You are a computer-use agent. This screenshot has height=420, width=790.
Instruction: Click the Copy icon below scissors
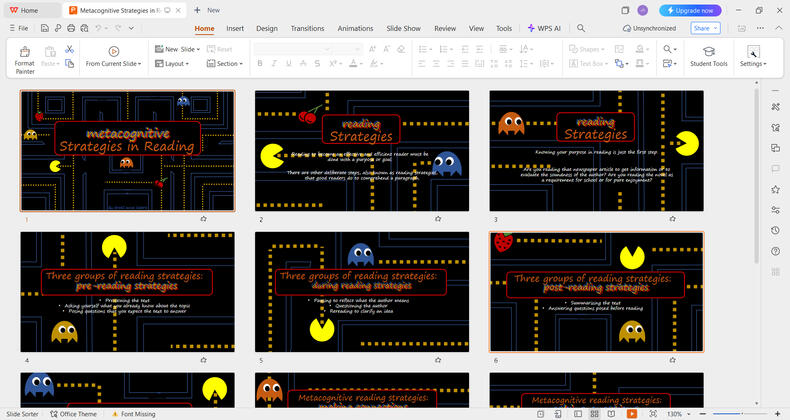pyautogui.click(x=70, y=63)
